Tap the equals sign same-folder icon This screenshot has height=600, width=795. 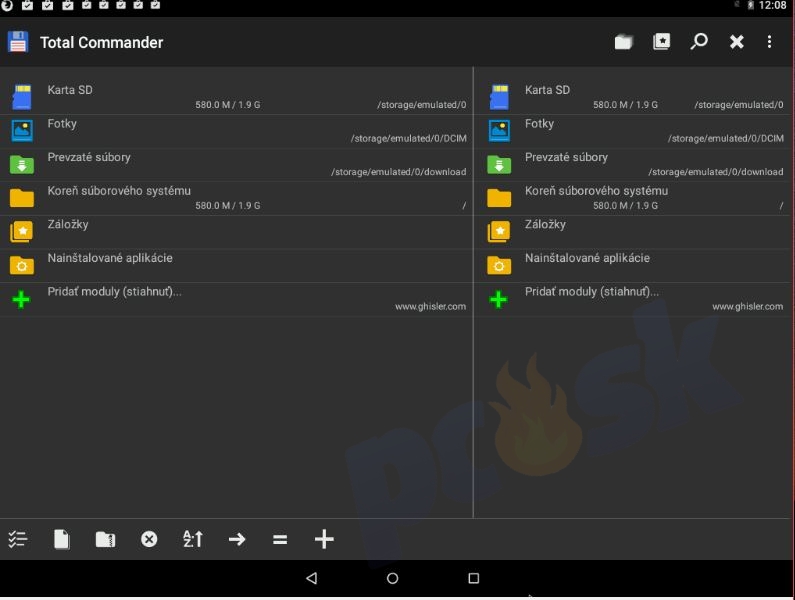click(x=280, y=539)
